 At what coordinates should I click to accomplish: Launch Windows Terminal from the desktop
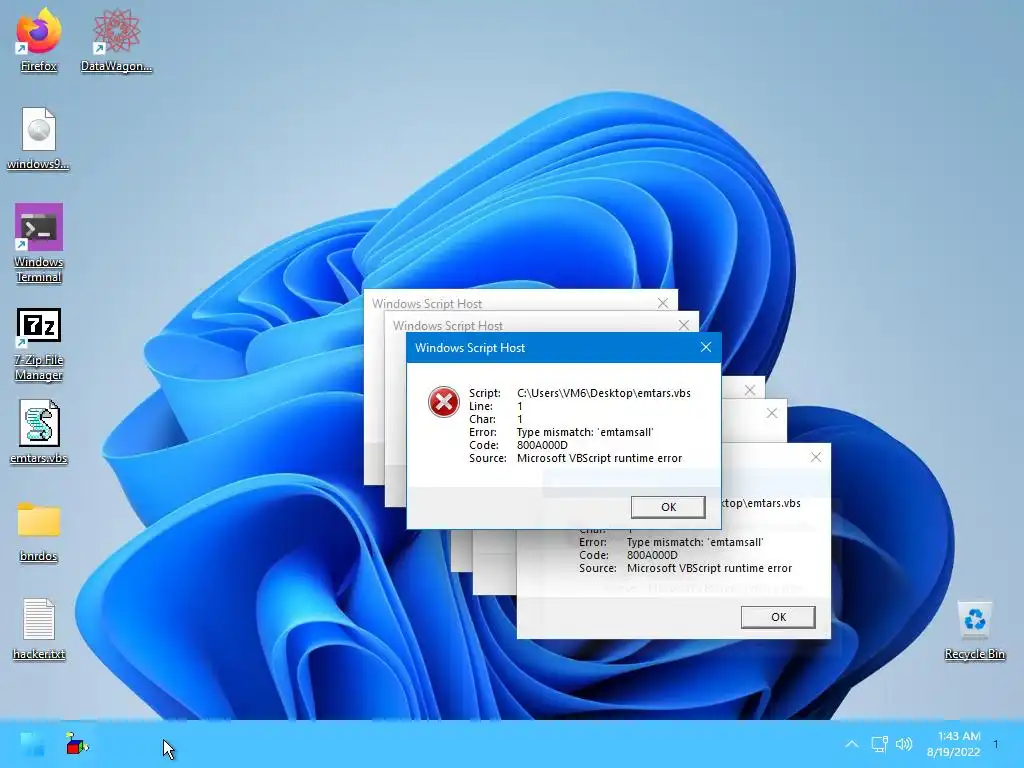[39, 243]
